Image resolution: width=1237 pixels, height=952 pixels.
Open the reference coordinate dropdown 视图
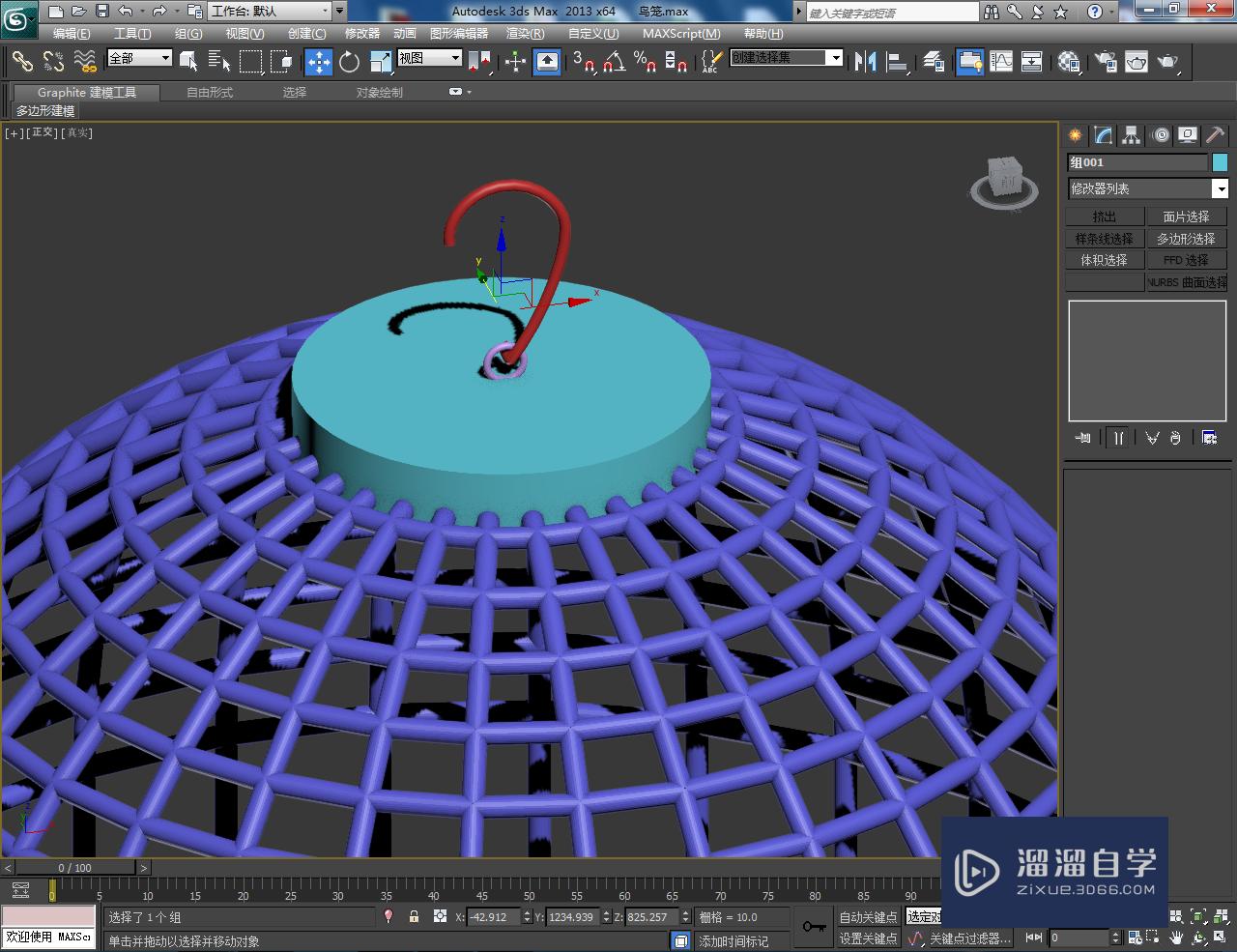click(429, 59)
